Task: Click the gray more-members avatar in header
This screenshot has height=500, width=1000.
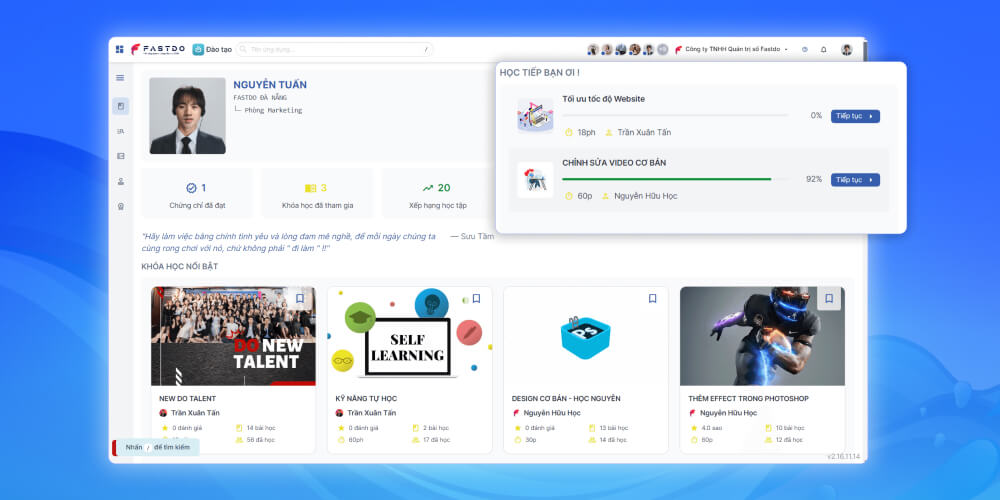Action: pos(663,49)
